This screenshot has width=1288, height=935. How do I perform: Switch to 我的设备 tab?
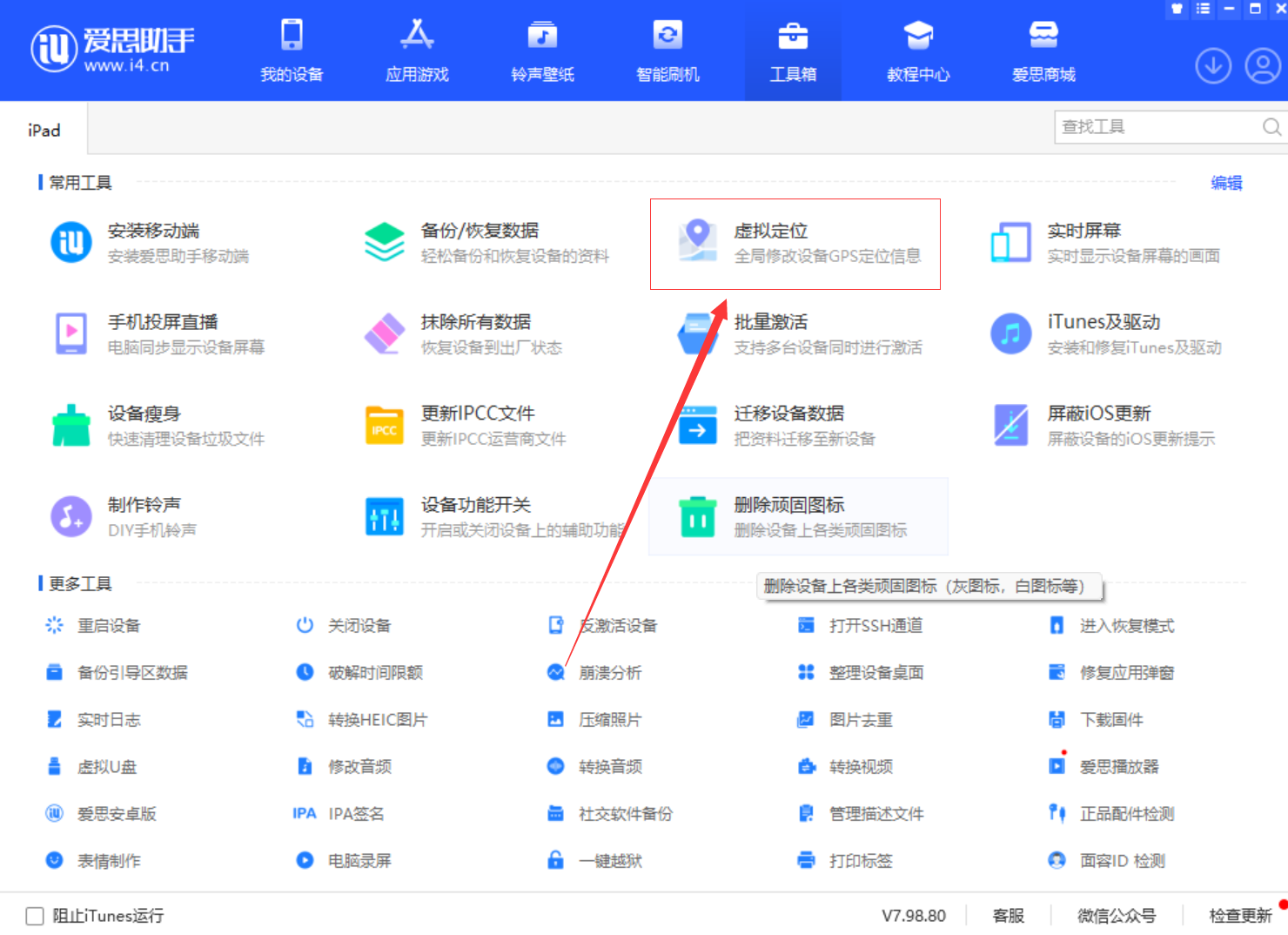click(292, 50)
